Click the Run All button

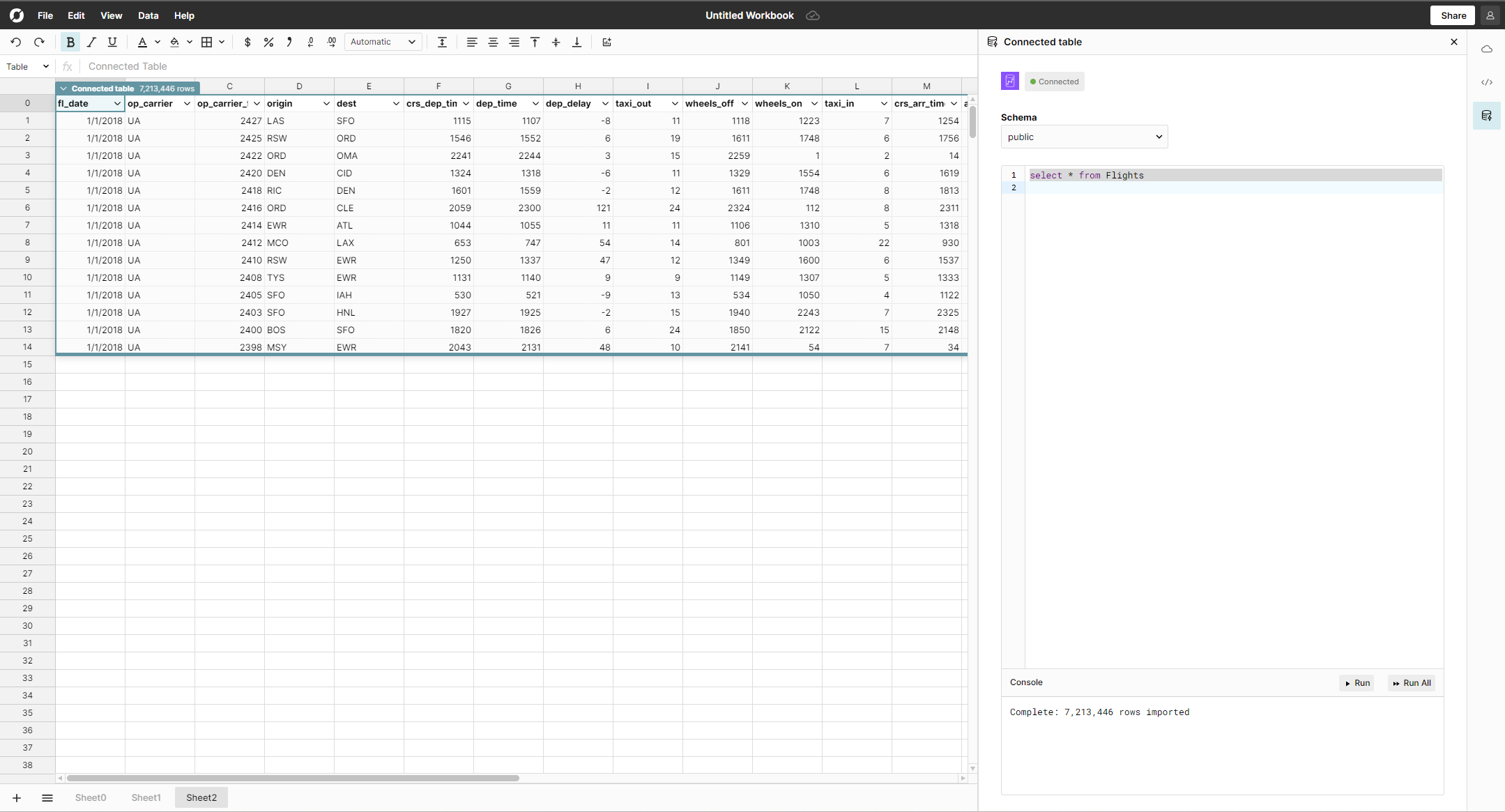click(1412, 683)
